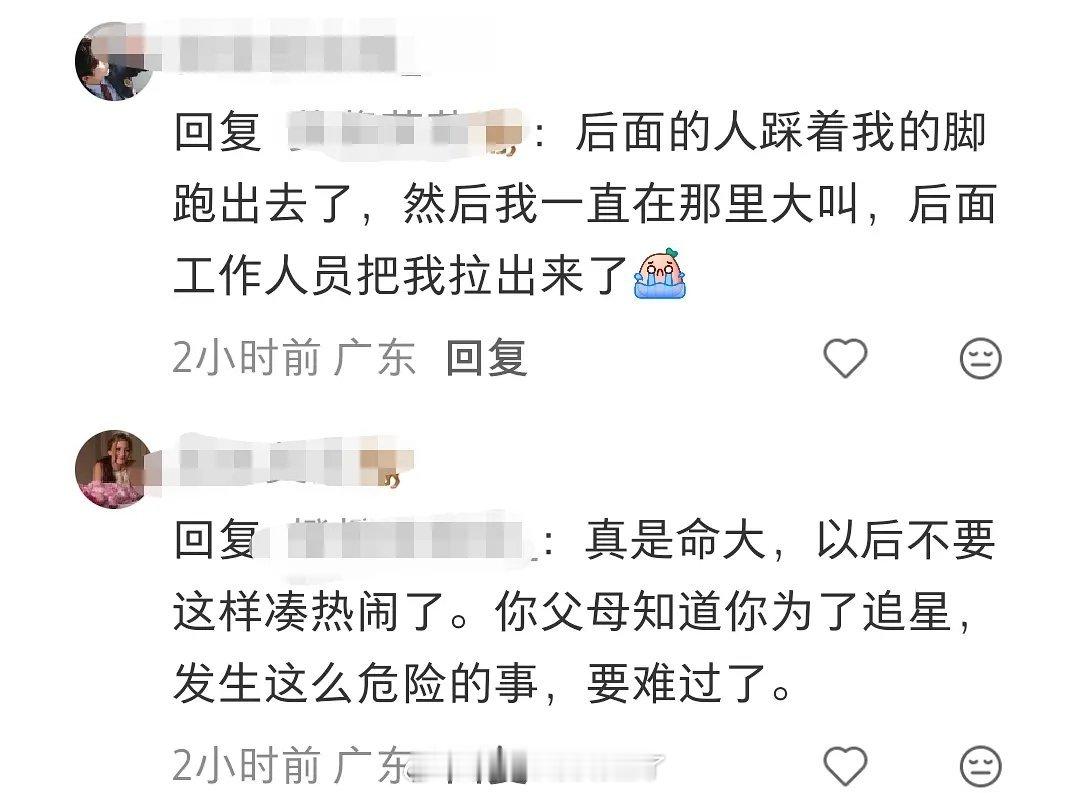Like the first comment with the heart icon
This screenshot has height=793, width=1072.
tap(845, 358)
